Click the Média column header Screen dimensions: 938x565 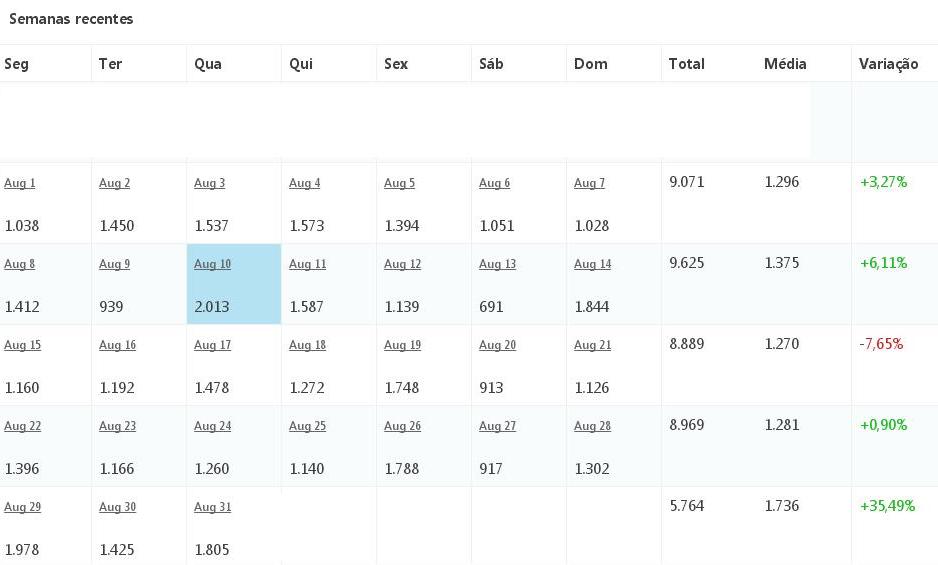pos(785,63)
